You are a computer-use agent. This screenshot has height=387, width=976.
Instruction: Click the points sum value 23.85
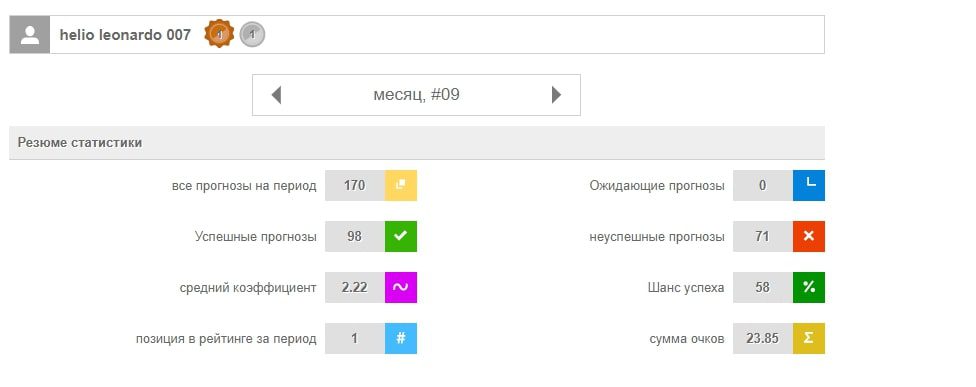pos(762,338)
